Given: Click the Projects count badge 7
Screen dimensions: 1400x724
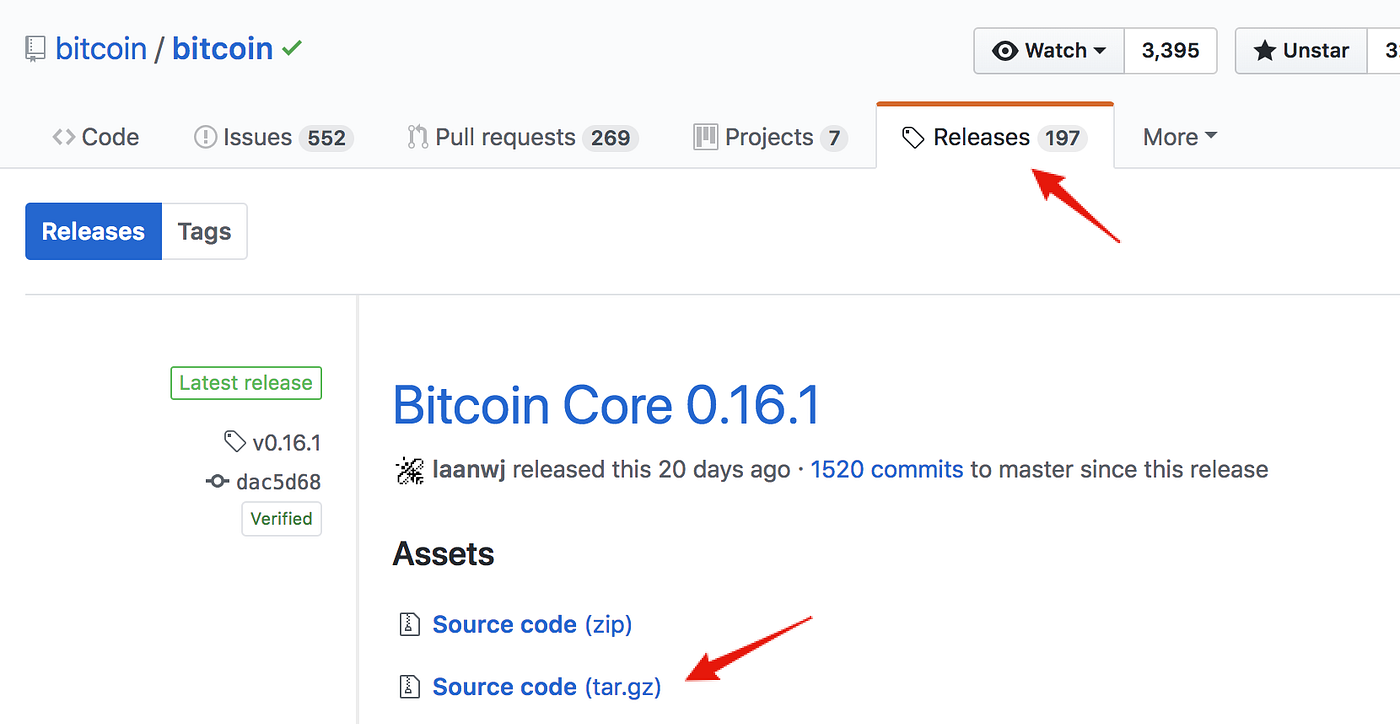Looking at the screenshot, I should [x=834, y=138].
